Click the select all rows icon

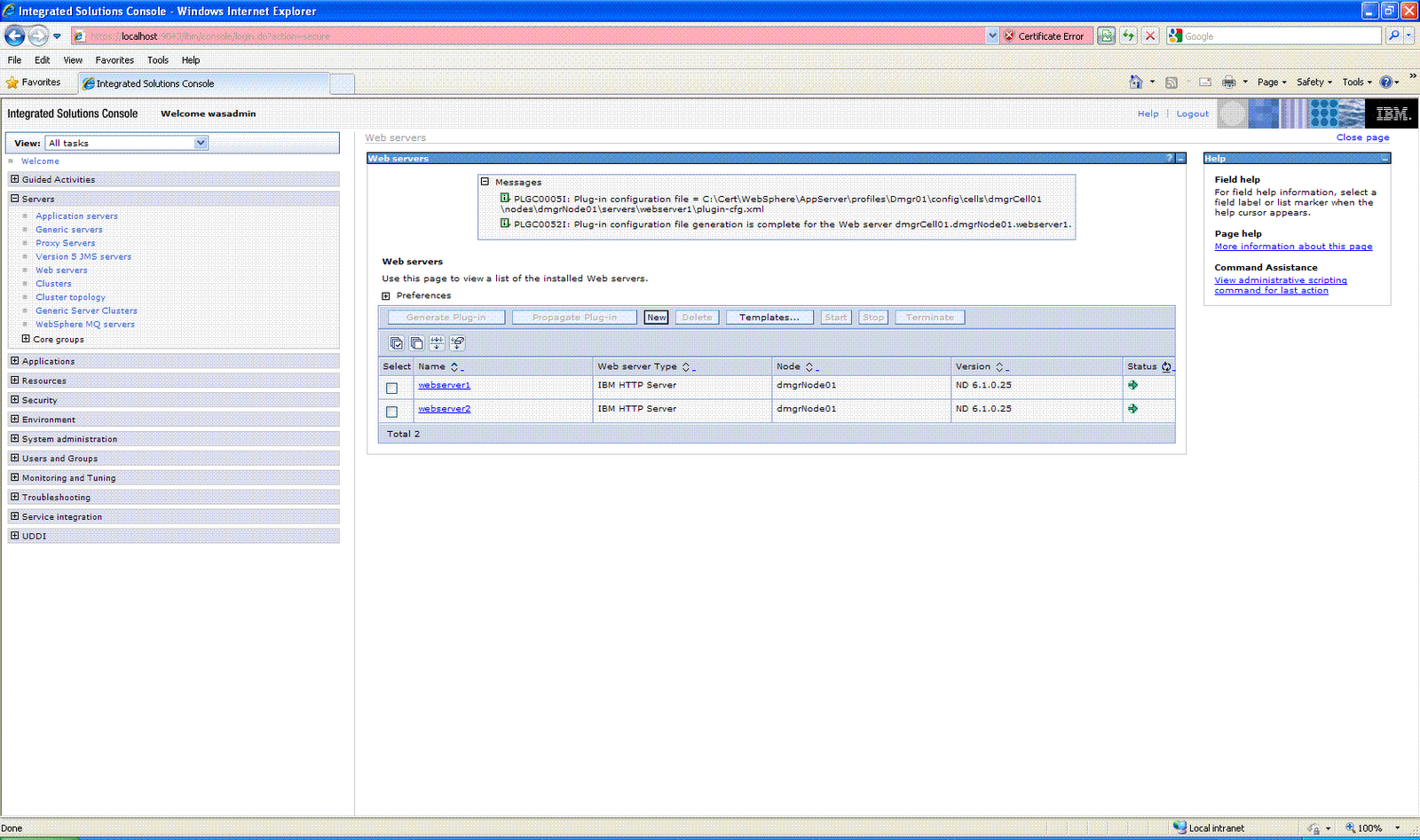click(x=396, y=343)
